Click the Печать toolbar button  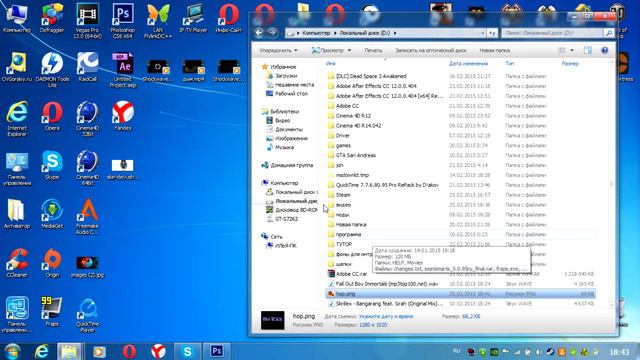click(x=373, y=50)
